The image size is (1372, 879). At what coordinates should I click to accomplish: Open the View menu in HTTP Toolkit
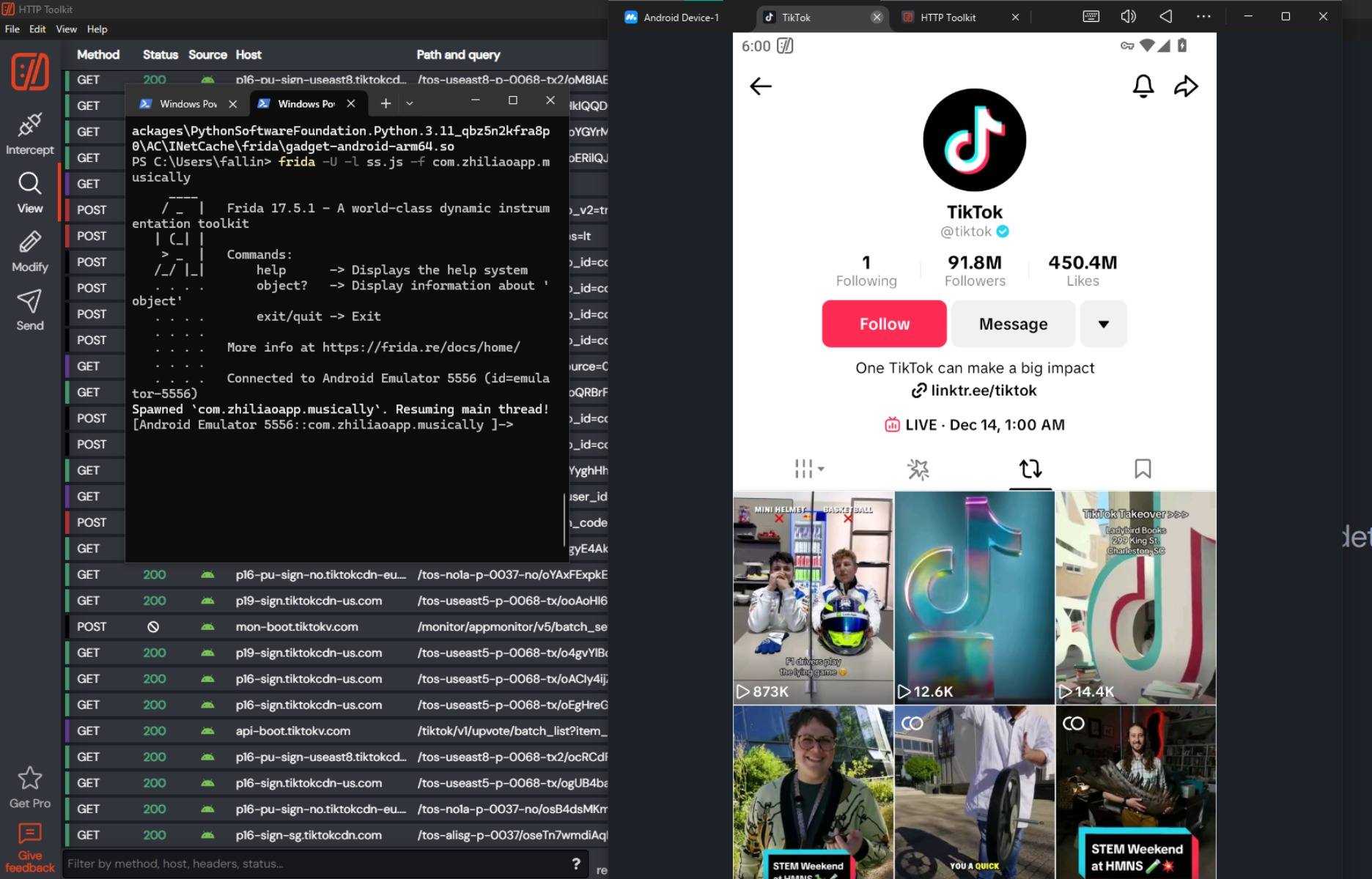[x=66, y=29]
